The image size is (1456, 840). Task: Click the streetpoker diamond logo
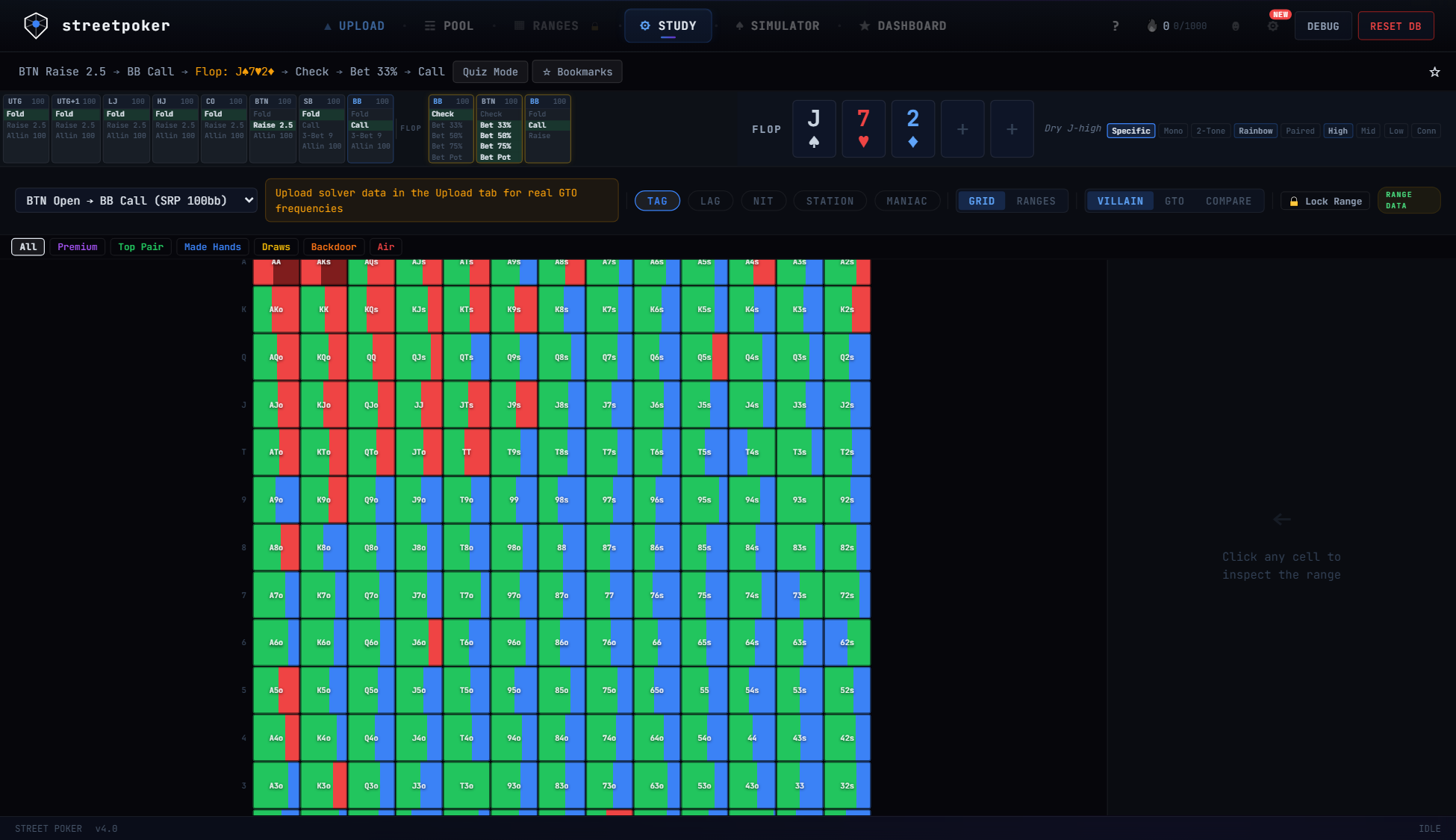[35, 25]
